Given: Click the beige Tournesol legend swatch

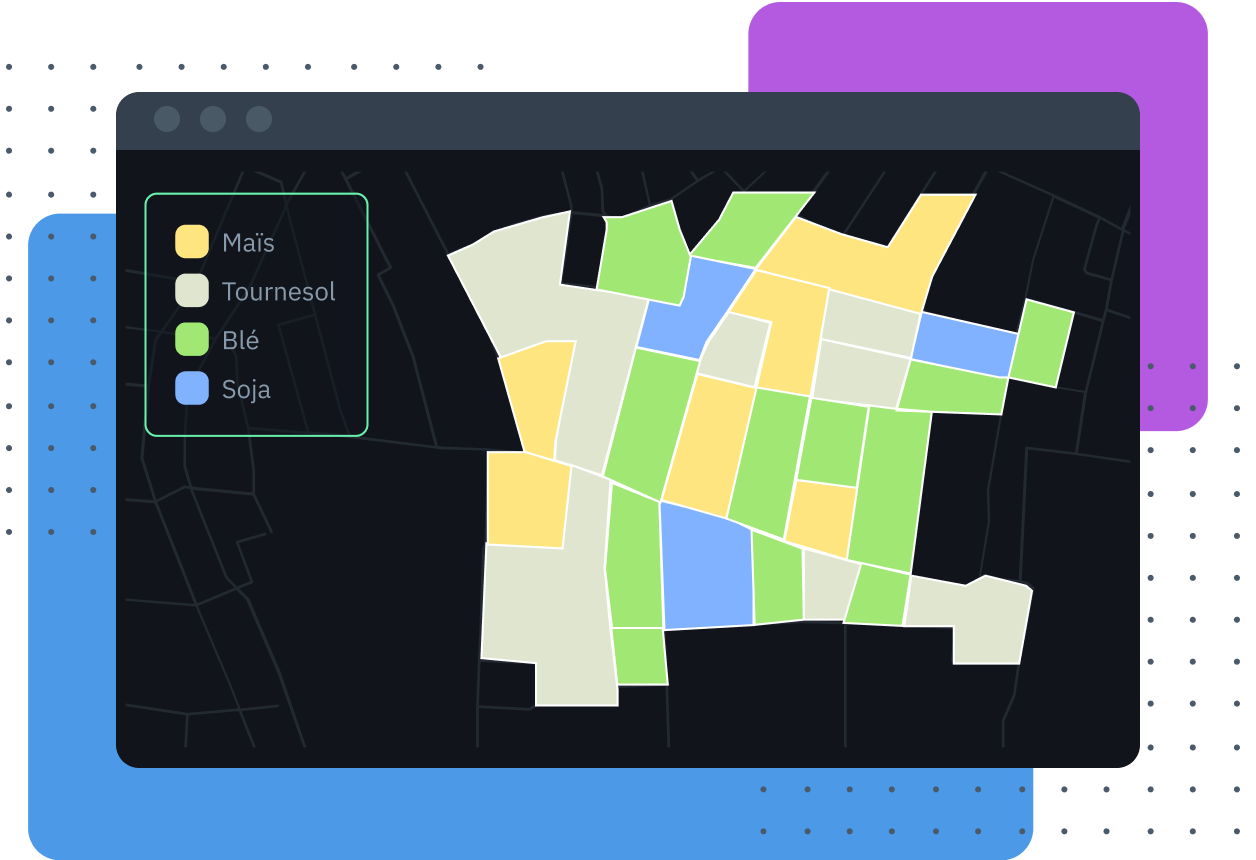Looking at the screenshot, I should pos(192,291).
